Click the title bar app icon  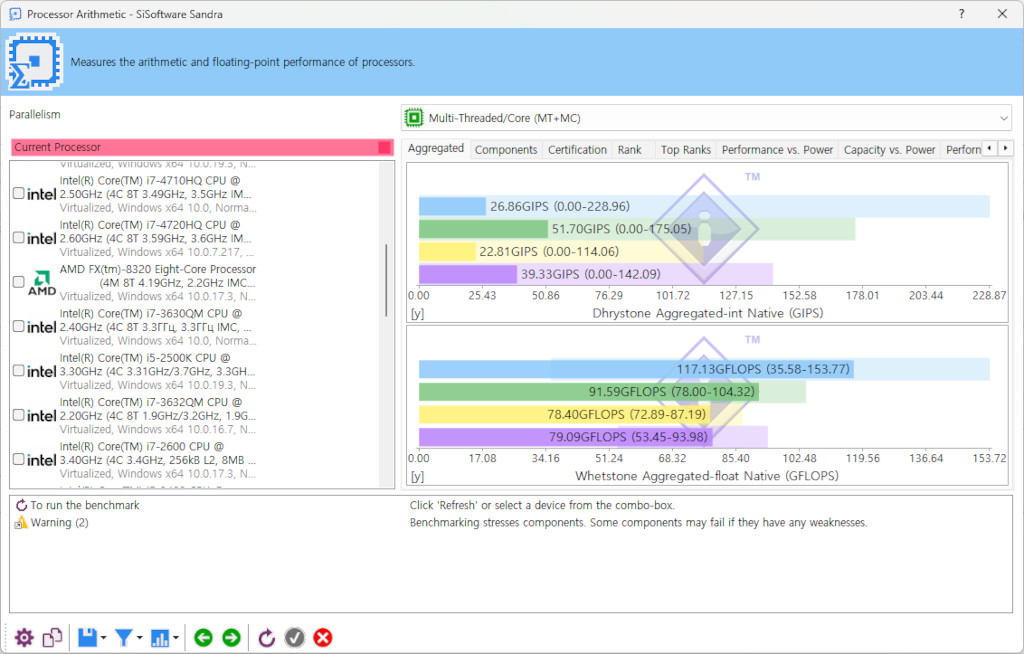(x=14, y=14)
